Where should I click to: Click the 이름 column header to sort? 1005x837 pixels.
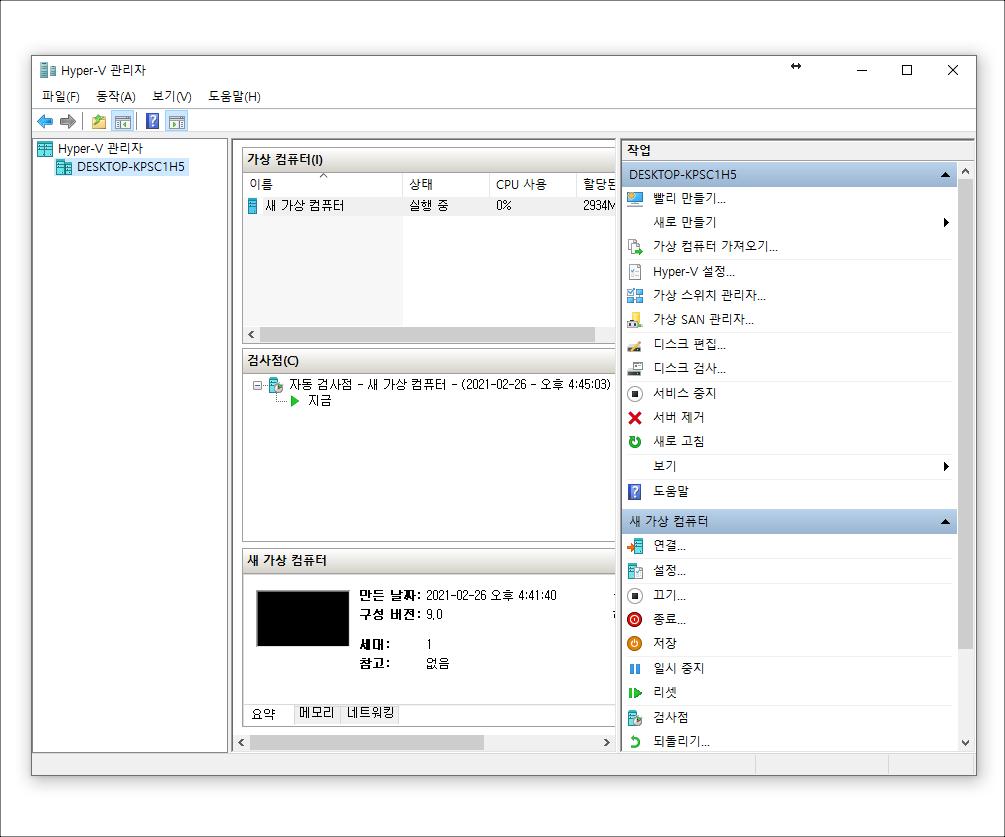[x=322, y=184]
